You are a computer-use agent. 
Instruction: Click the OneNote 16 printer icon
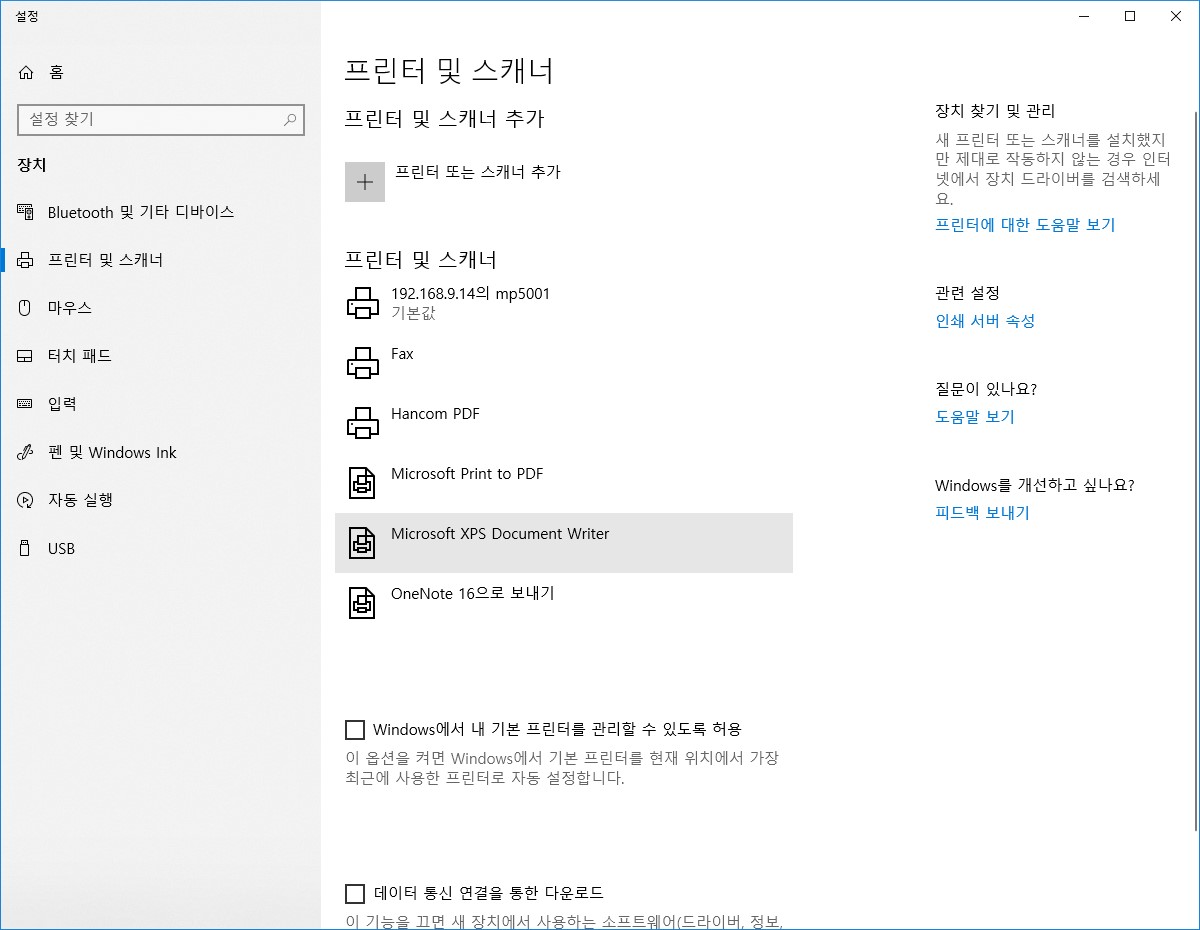point(362,603)
